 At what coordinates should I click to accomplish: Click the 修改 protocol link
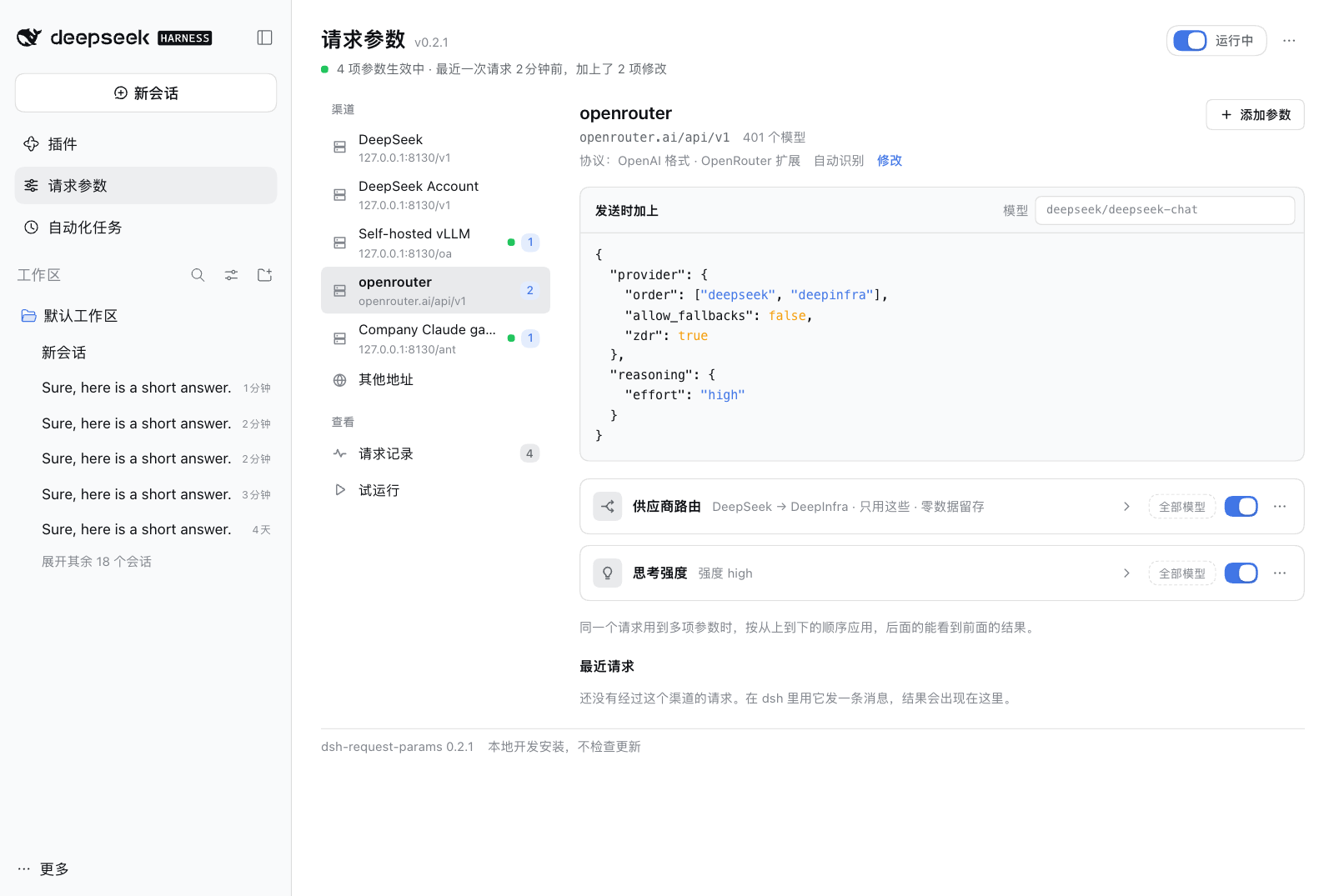click(890, 161)
